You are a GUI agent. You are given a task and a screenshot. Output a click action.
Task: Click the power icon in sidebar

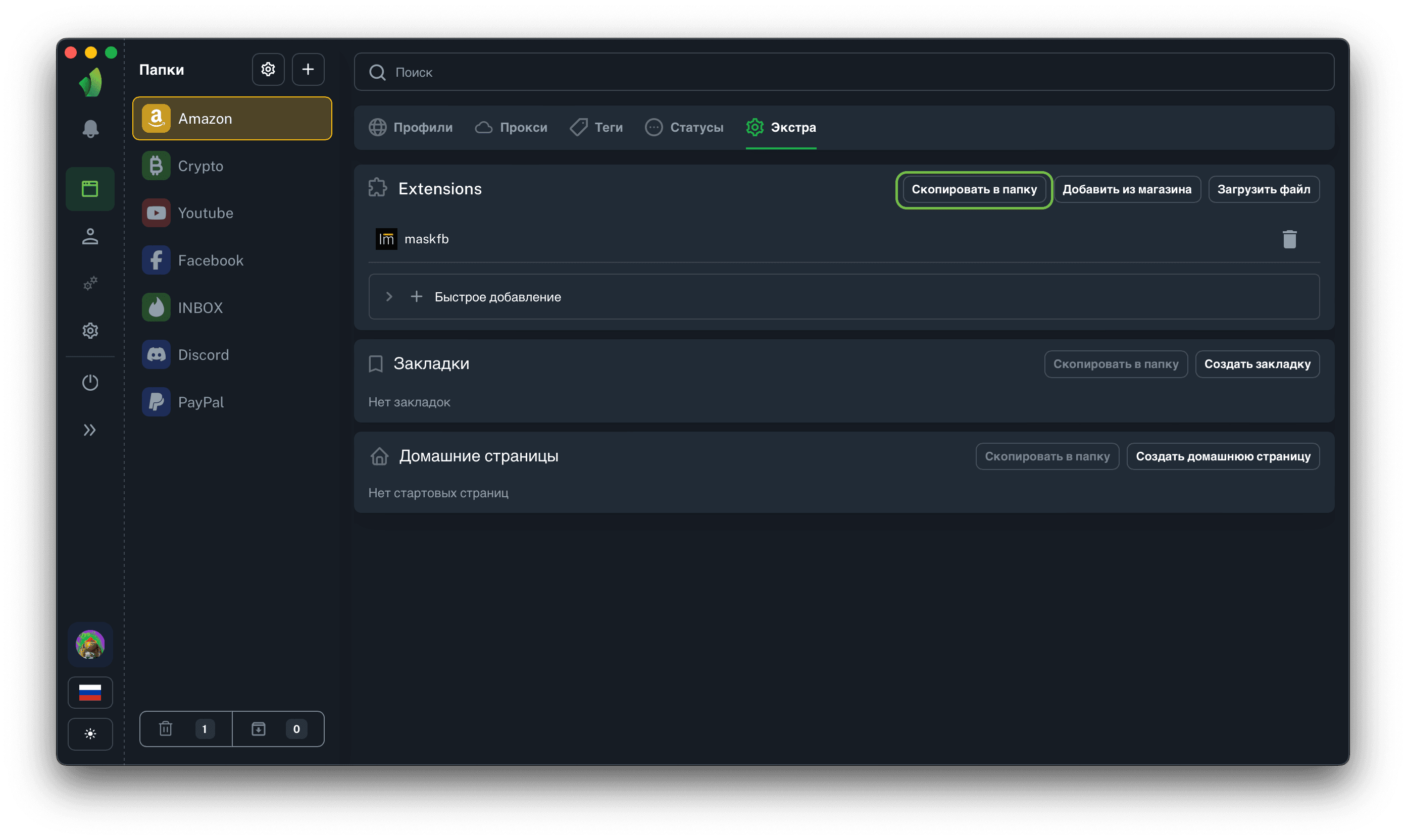pyautogui.click(x=90, y=383)
